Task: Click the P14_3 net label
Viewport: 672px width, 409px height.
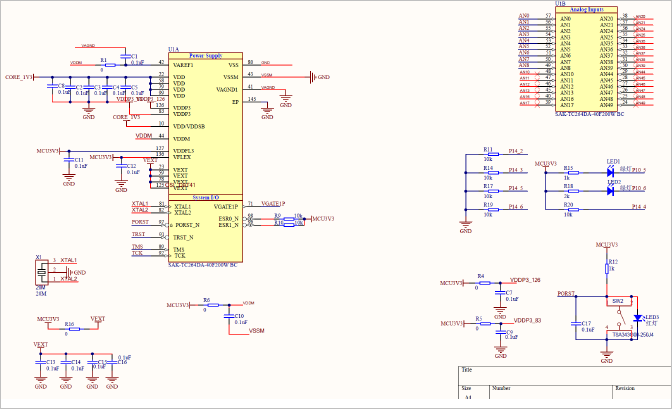Action: click(x=516, y=170)
